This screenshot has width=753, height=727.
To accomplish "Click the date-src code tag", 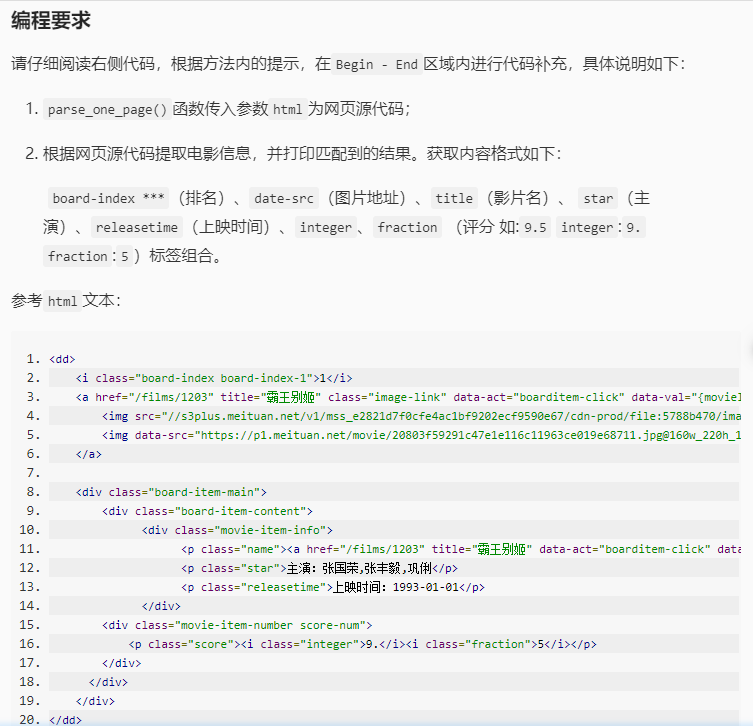I will point(284,198).
